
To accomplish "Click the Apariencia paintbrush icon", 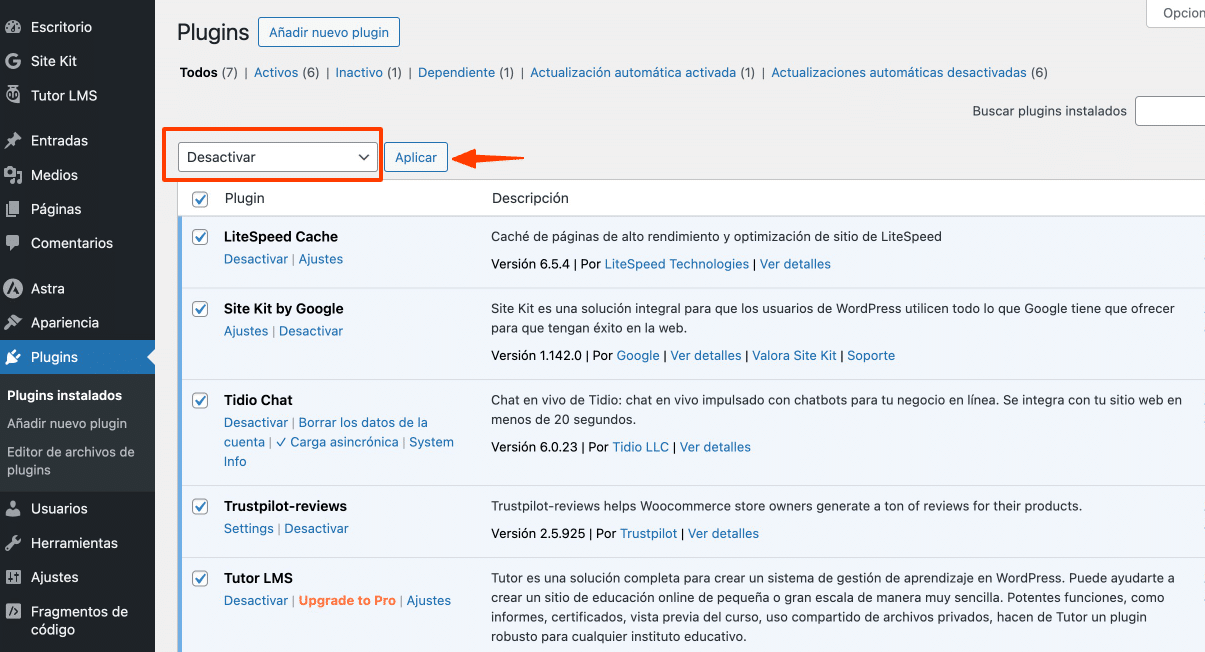I will point(13,323).
